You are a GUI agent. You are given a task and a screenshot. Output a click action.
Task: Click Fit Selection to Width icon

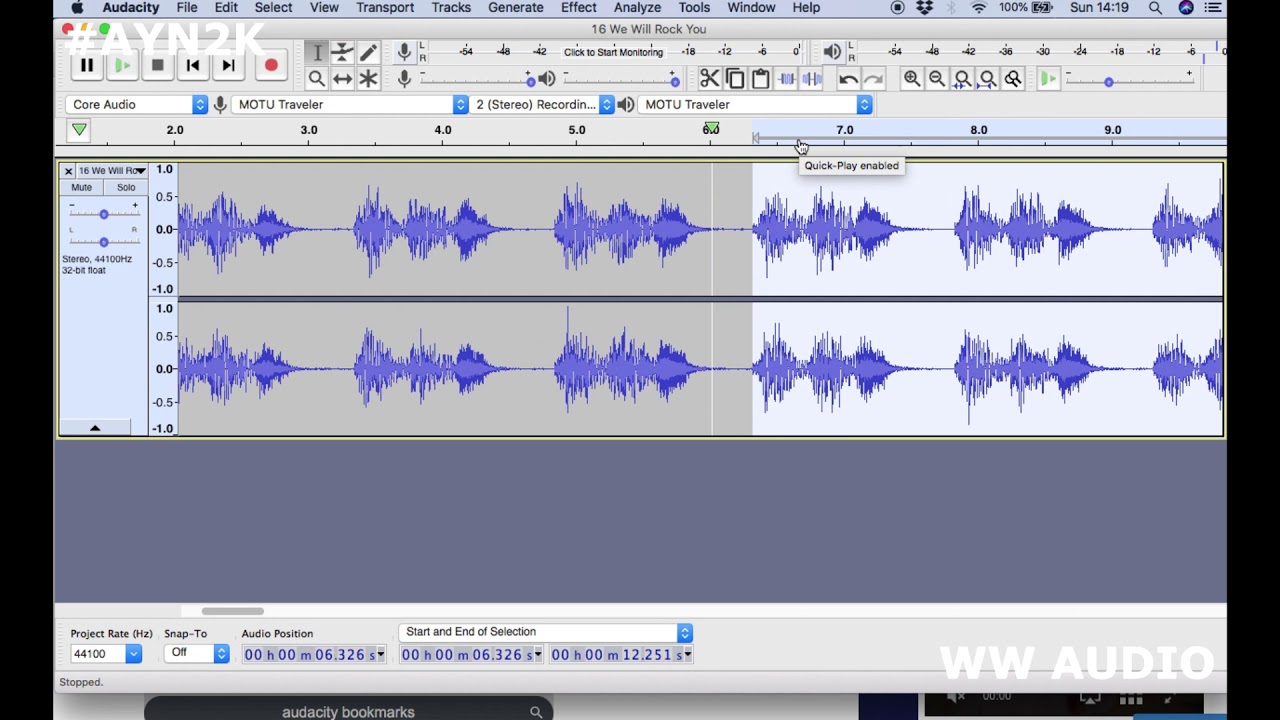963,79
